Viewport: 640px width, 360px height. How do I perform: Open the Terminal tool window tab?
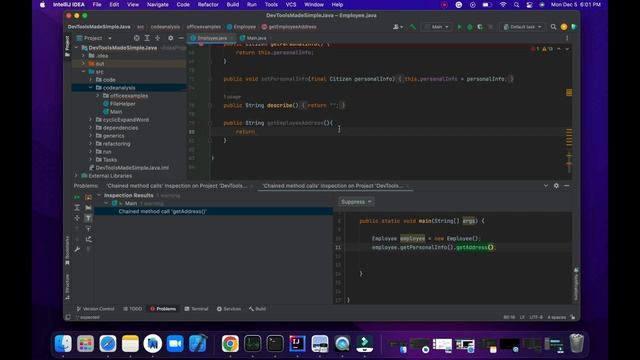196,309
